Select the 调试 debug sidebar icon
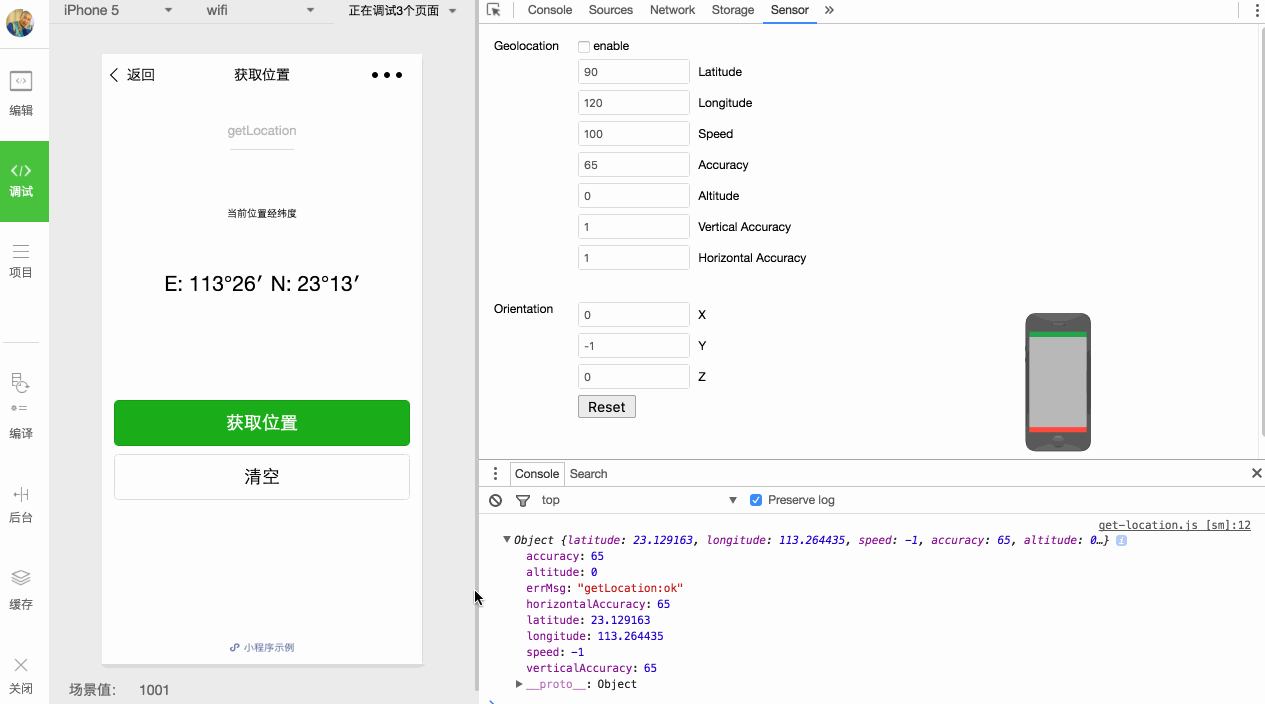This screenshot has height=704, width=1265. coord(21,180)
